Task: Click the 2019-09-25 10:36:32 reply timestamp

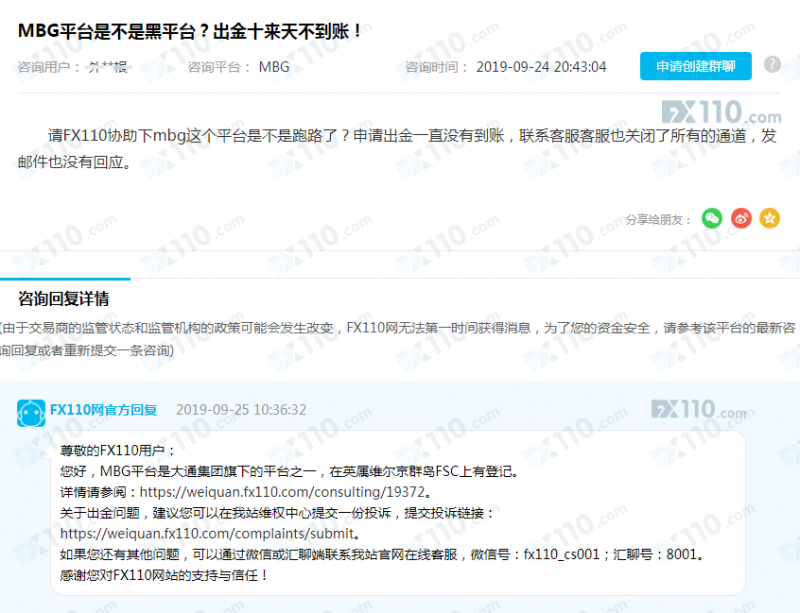Action: point(241,410)
